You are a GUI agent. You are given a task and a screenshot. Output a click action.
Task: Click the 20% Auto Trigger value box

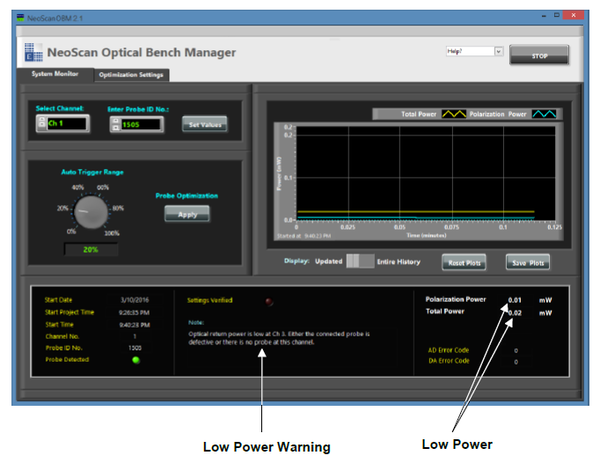click(x=91, y=250)
